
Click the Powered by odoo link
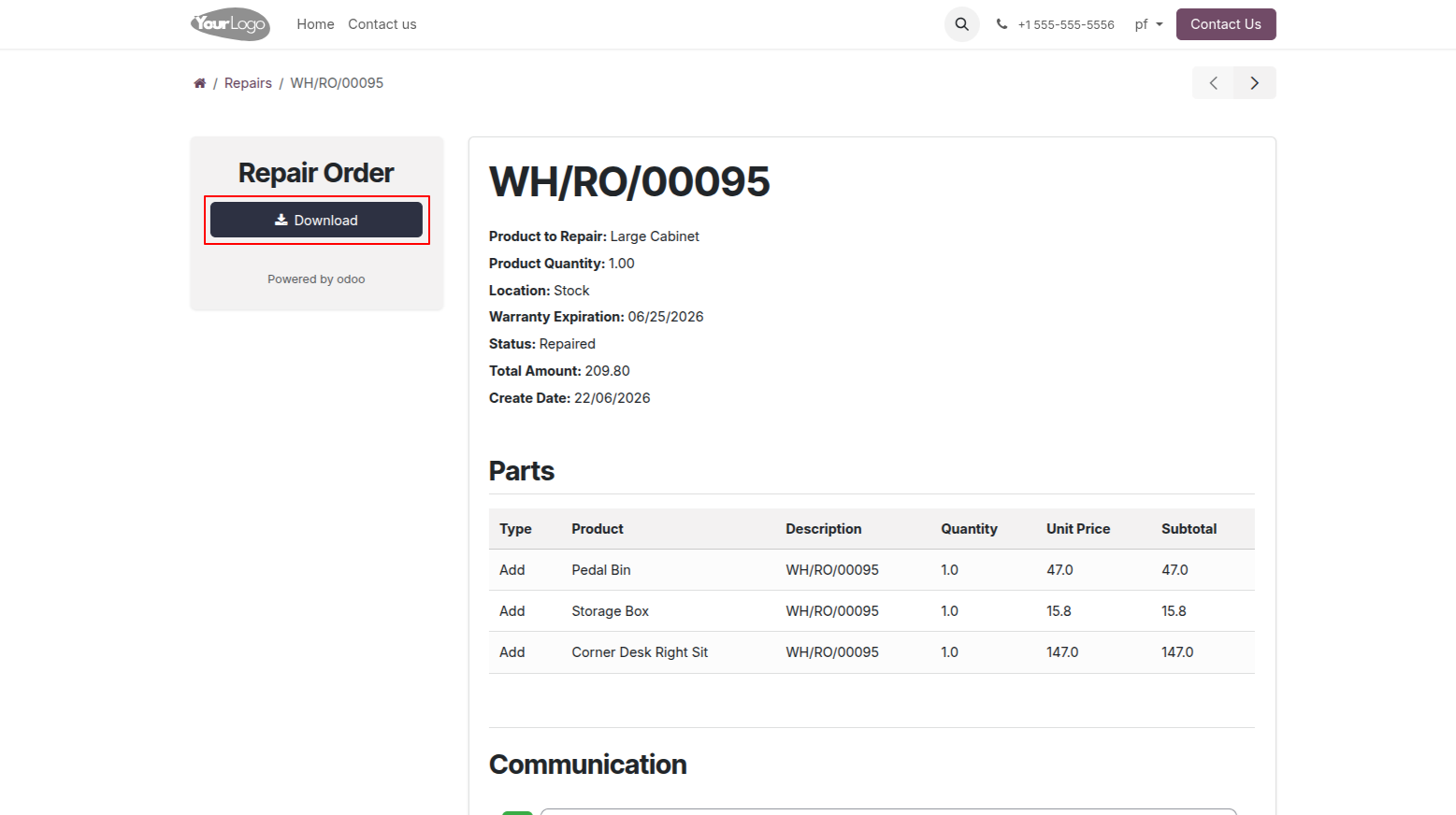[316, 279]
